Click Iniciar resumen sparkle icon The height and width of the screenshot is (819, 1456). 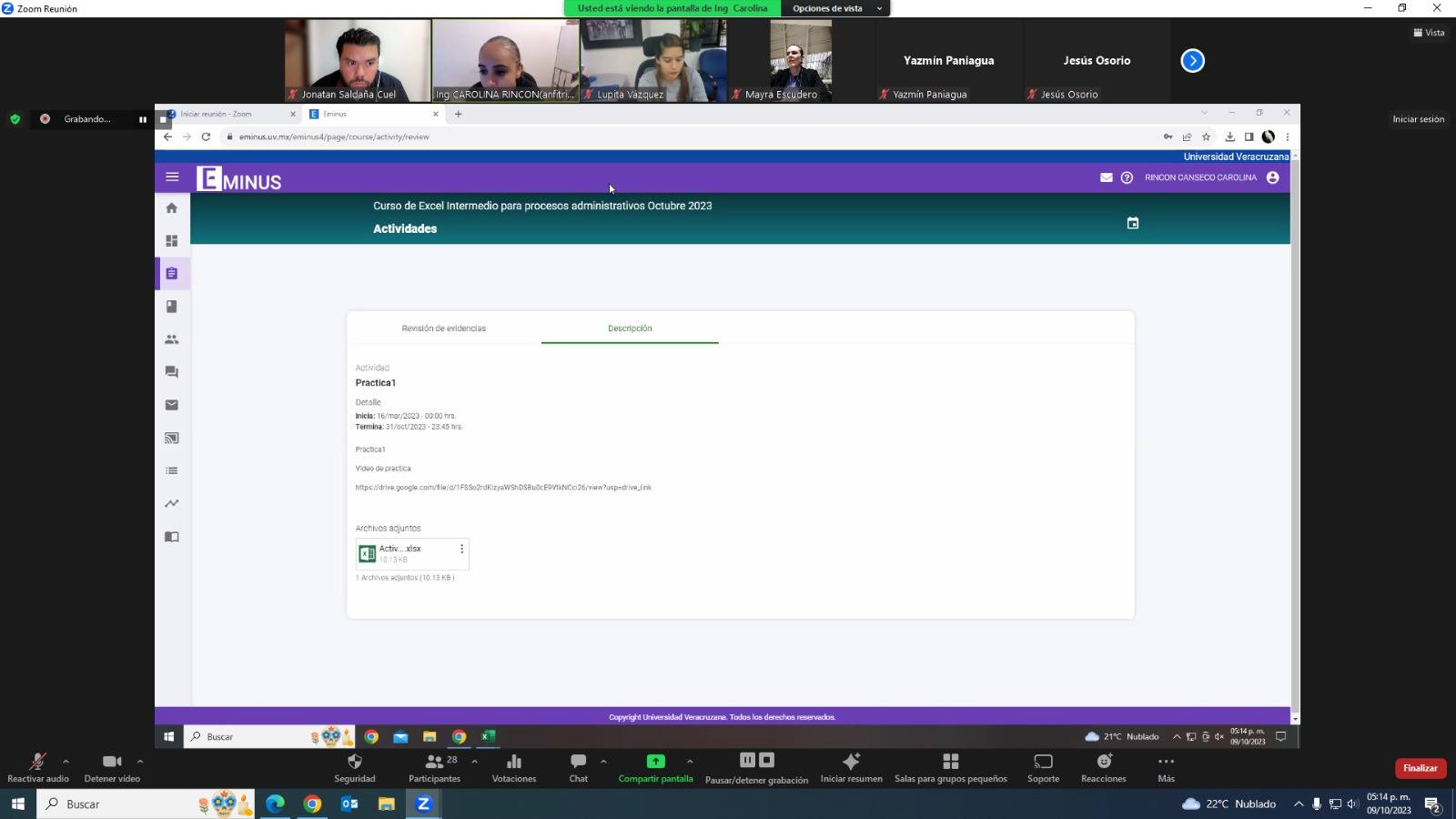tap(851, 762)
